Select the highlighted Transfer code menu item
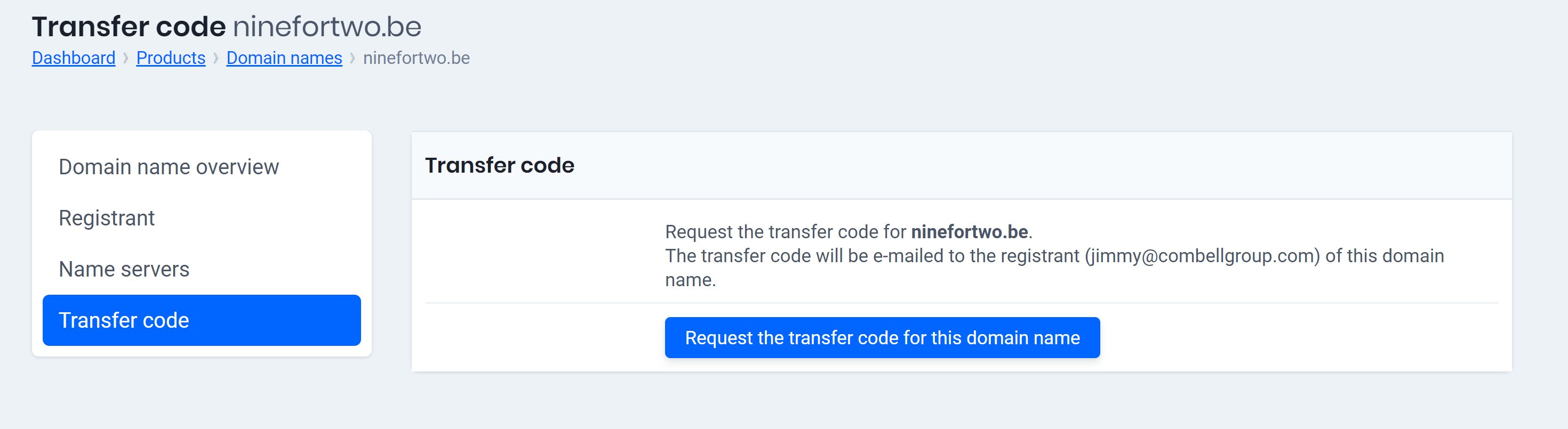This screenshot has width=1568, height=429. coord(124,320)
